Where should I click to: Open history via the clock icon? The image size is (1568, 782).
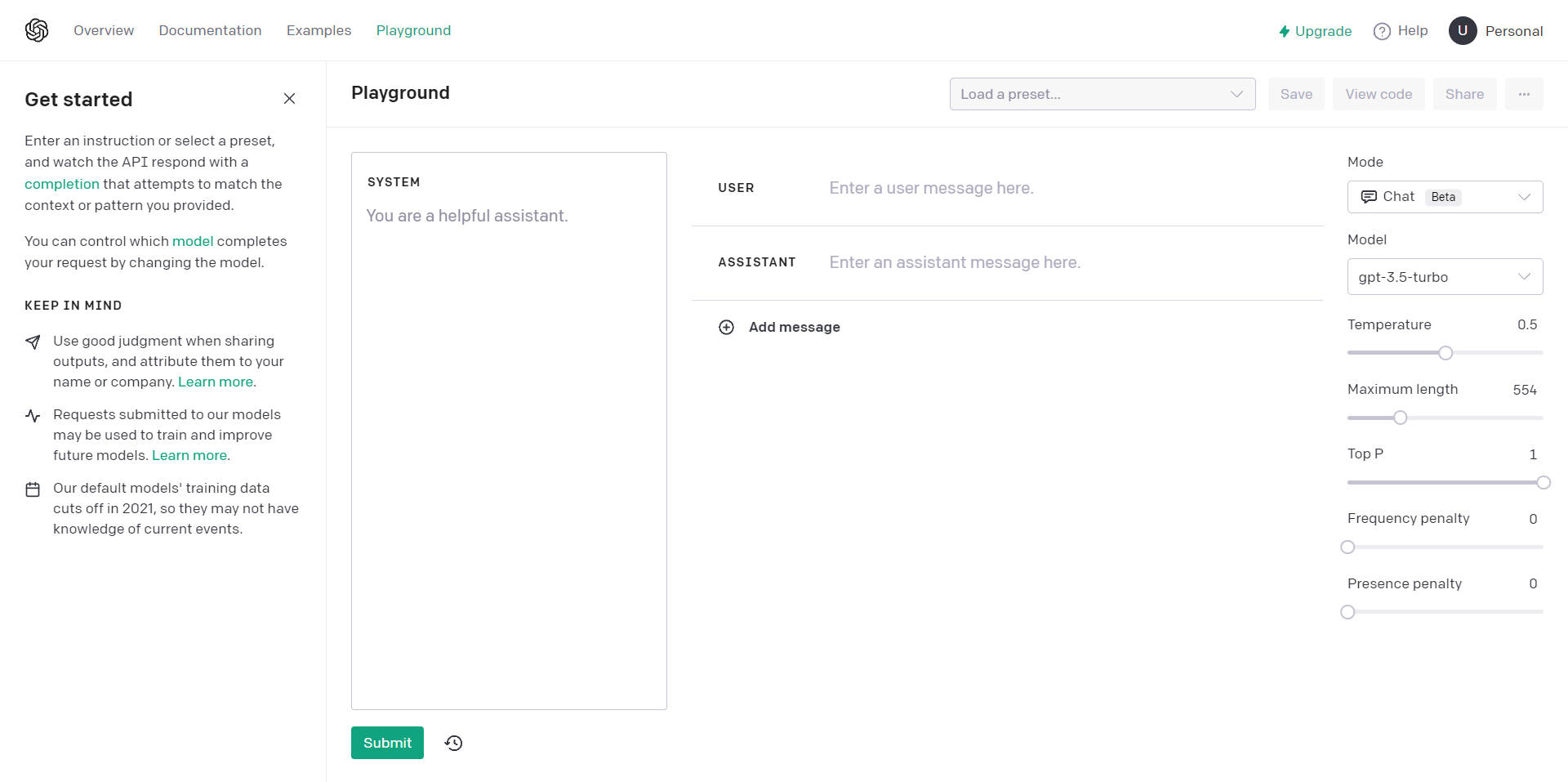click(454, 743)
